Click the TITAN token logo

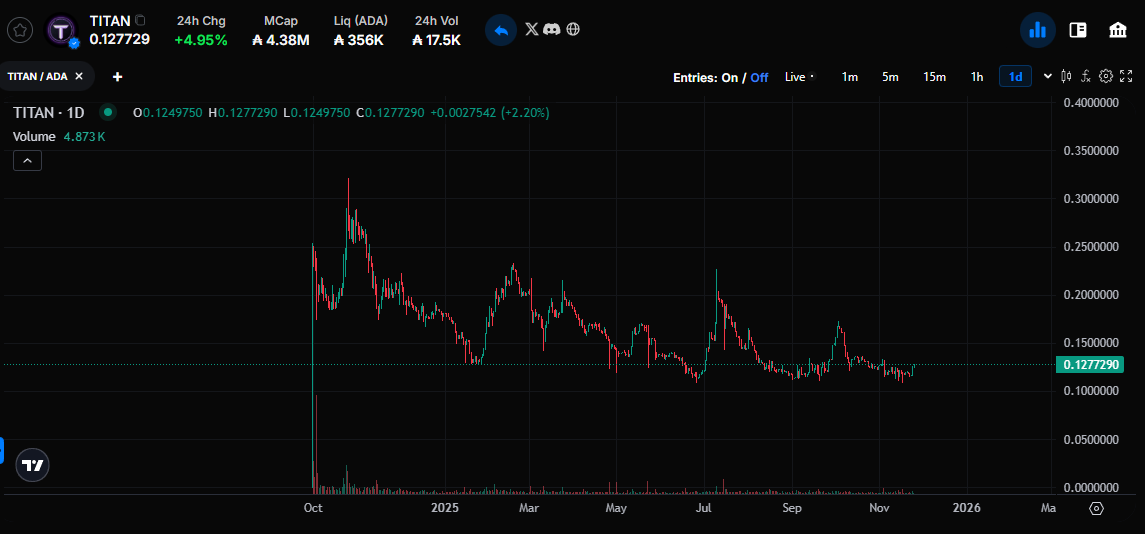61,30
